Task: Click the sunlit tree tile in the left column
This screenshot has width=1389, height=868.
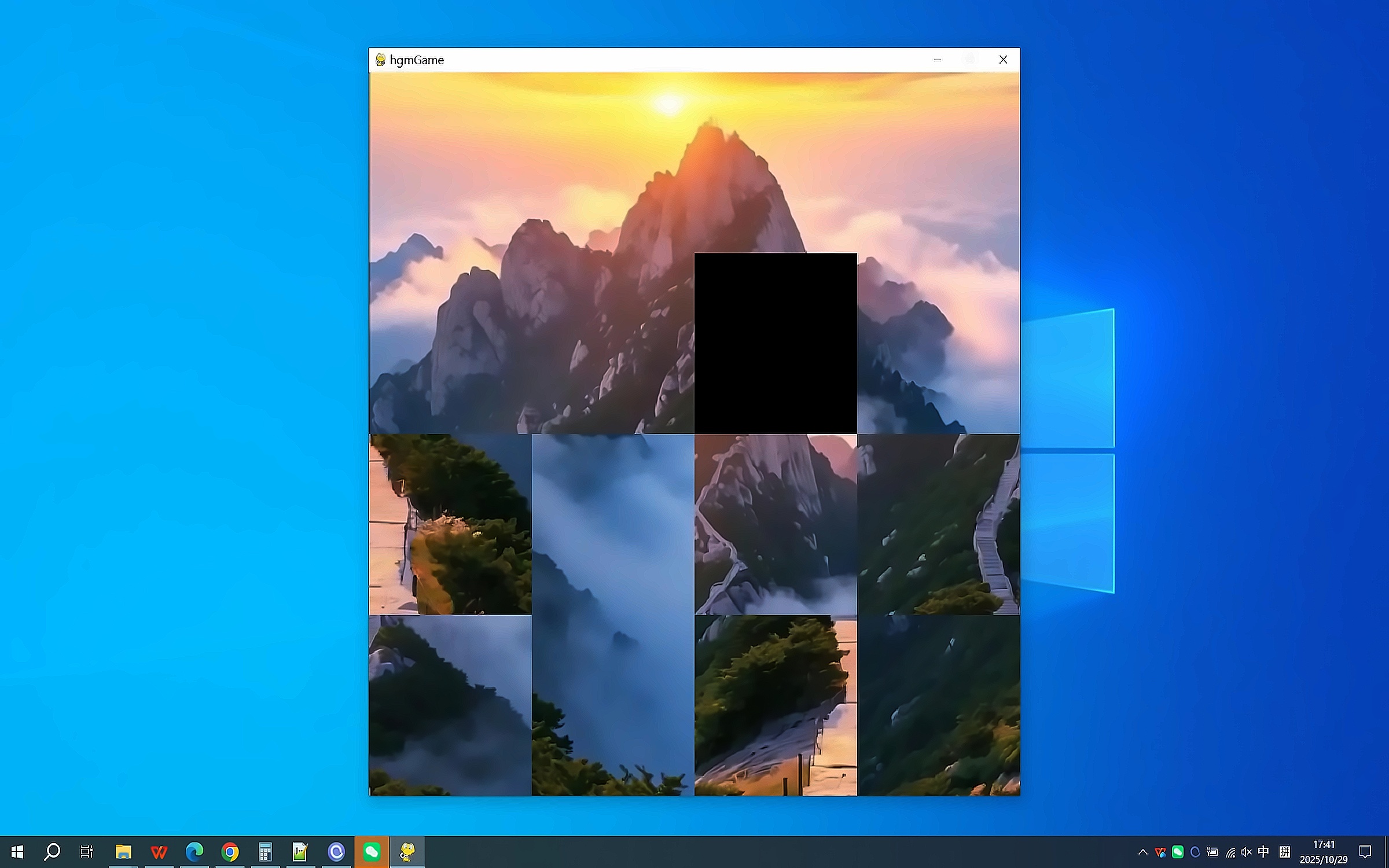Action: (450, 524)
